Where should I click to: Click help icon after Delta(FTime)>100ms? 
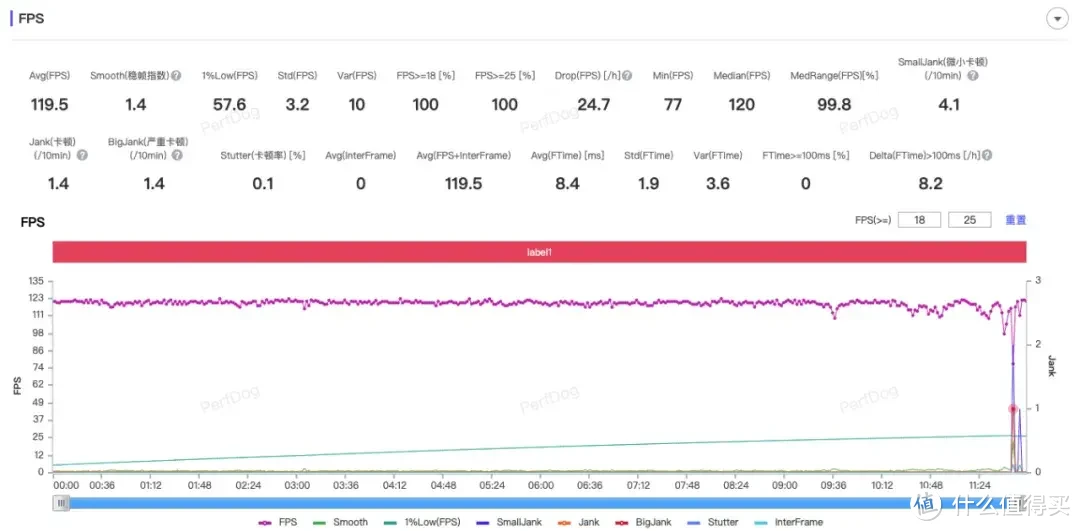[987, 156]
